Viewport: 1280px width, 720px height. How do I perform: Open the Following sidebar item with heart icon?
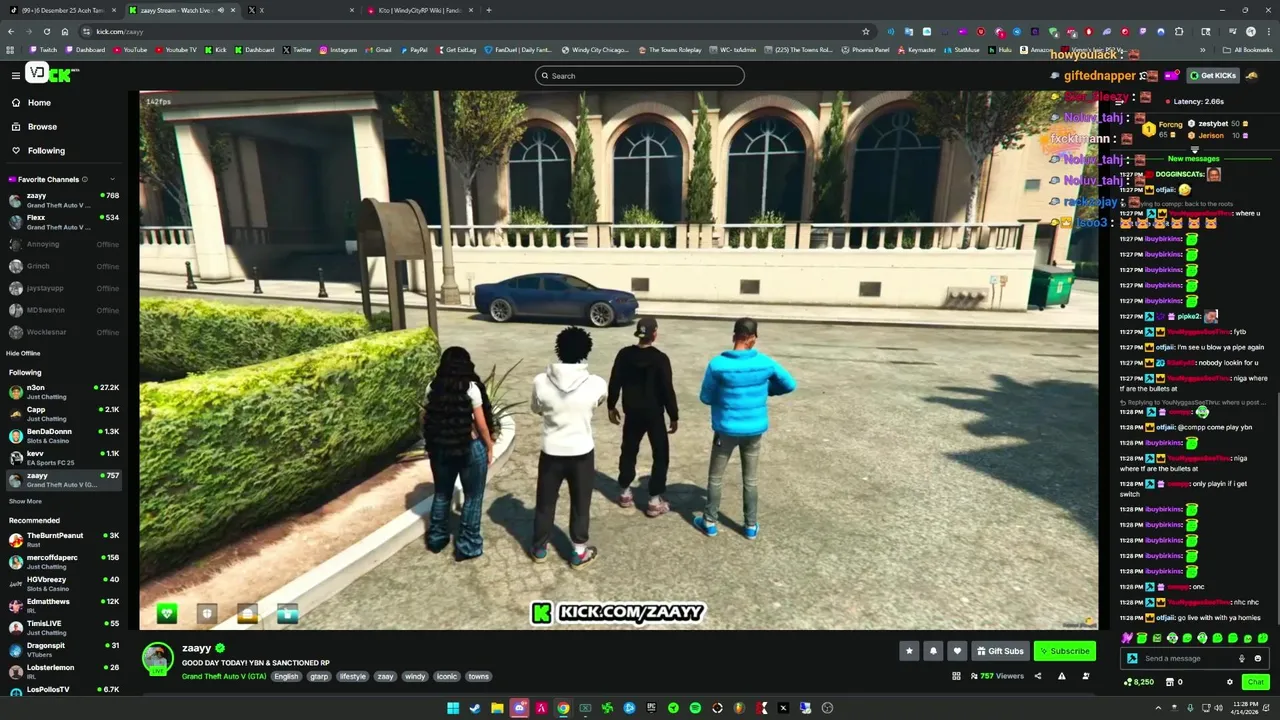pyautogui.click(x=46, y=151)
